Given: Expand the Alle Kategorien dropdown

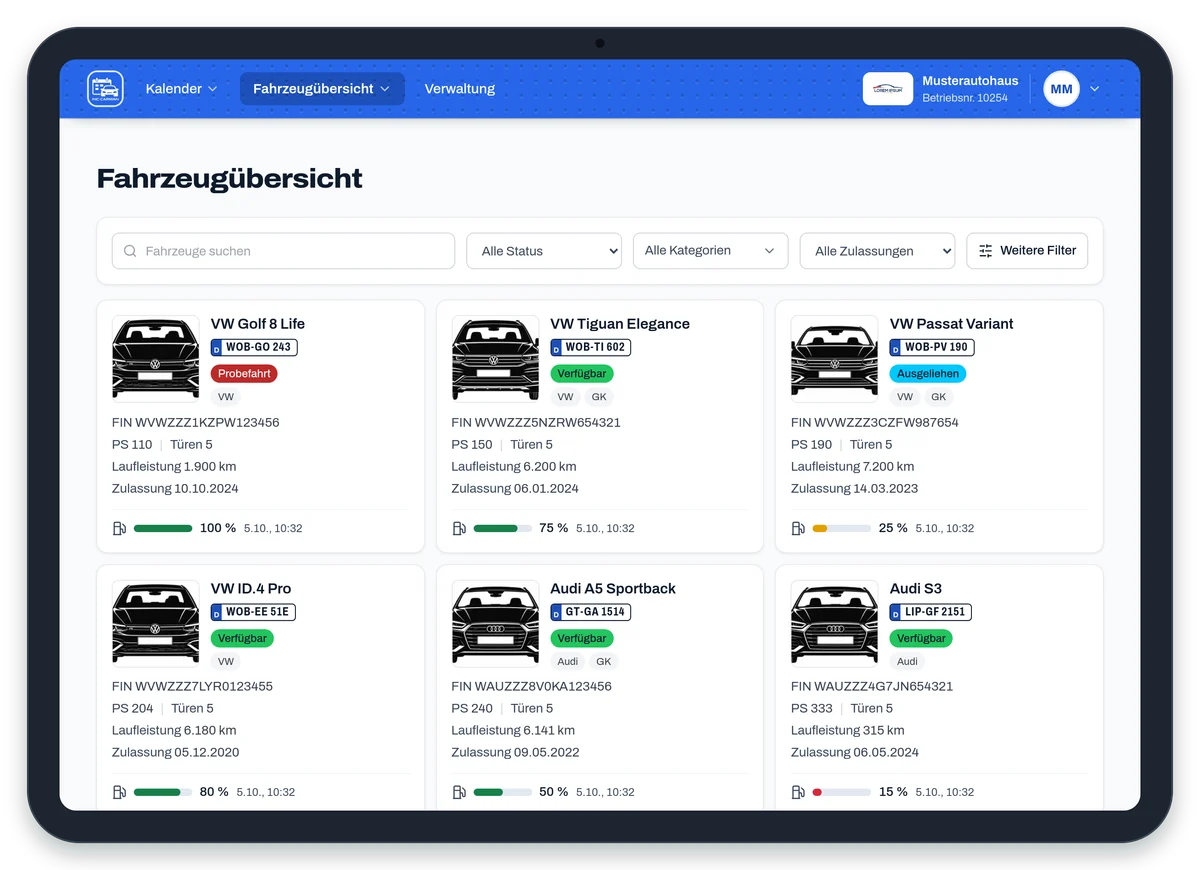Looking at the screenshot, I should 711,251.
